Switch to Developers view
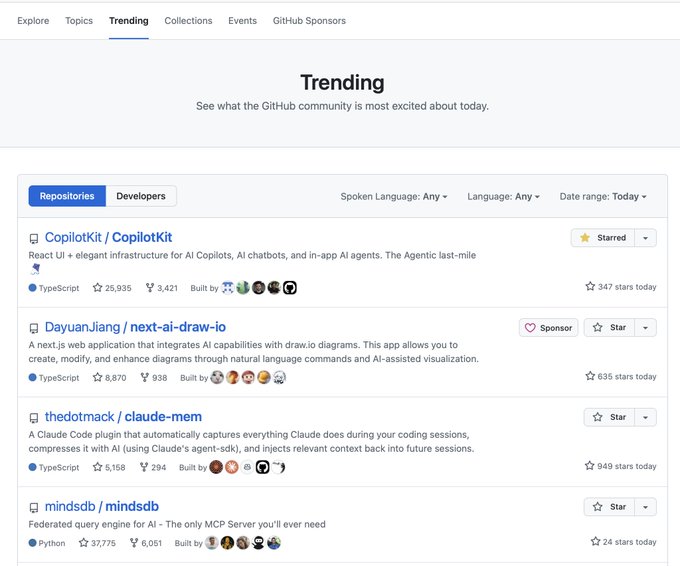680x566 pixels. pyautogui.click(x=141, y=196)
